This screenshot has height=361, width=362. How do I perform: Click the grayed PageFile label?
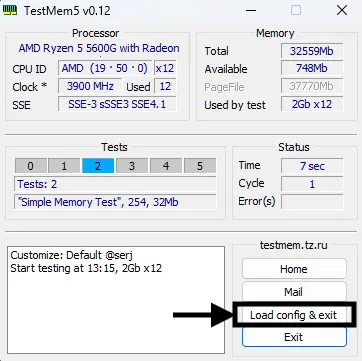(224, 87)
